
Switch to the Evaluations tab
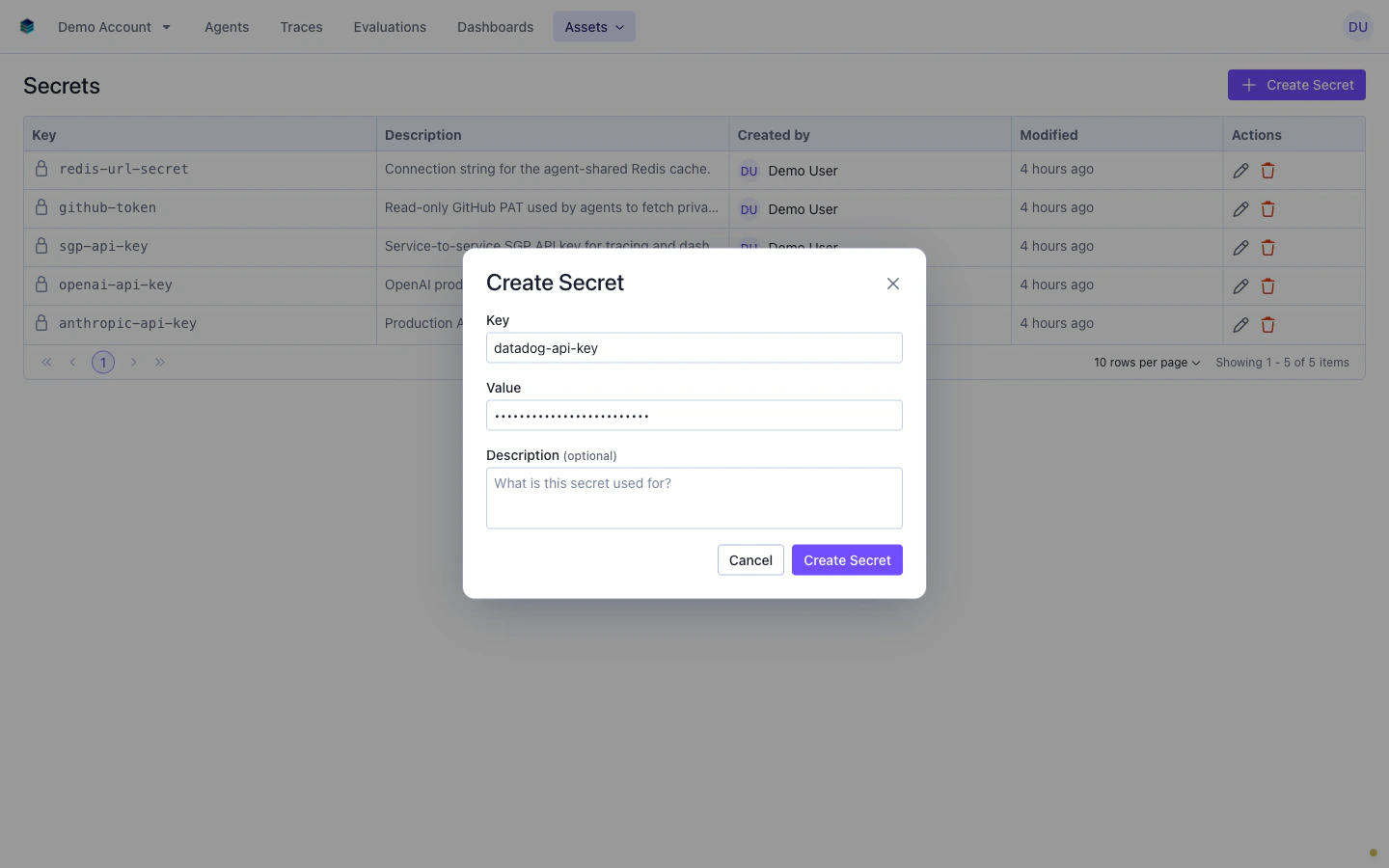(x=390, y=27)
